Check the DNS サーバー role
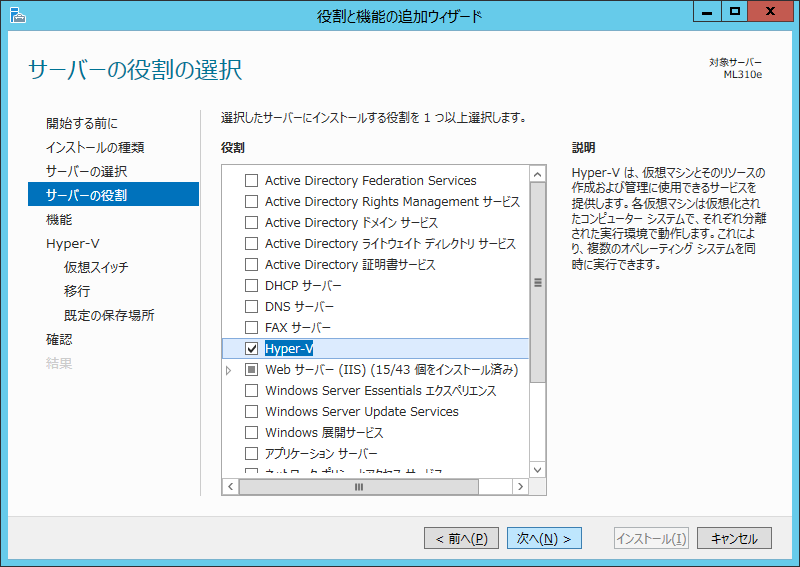Screen dimensions: 800x567 (x=251, y=306)
